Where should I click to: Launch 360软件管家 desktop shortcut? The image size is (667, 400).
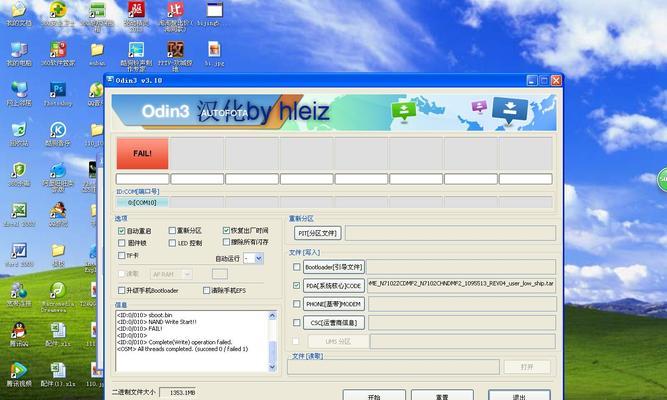[58, 50]
